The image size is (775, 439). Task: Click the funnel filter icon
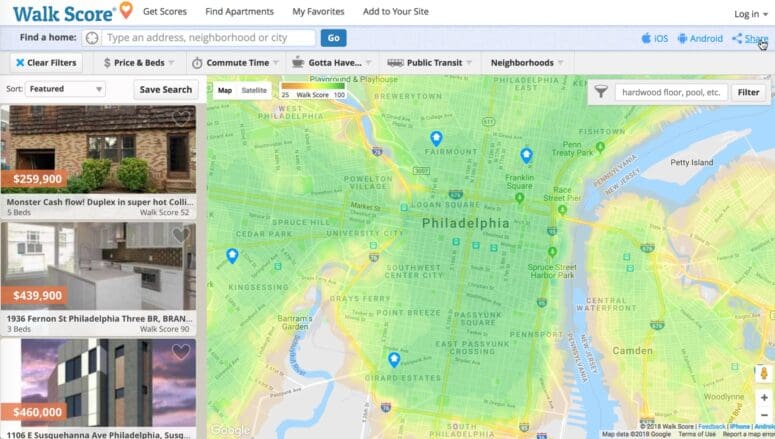click(601, 92)
